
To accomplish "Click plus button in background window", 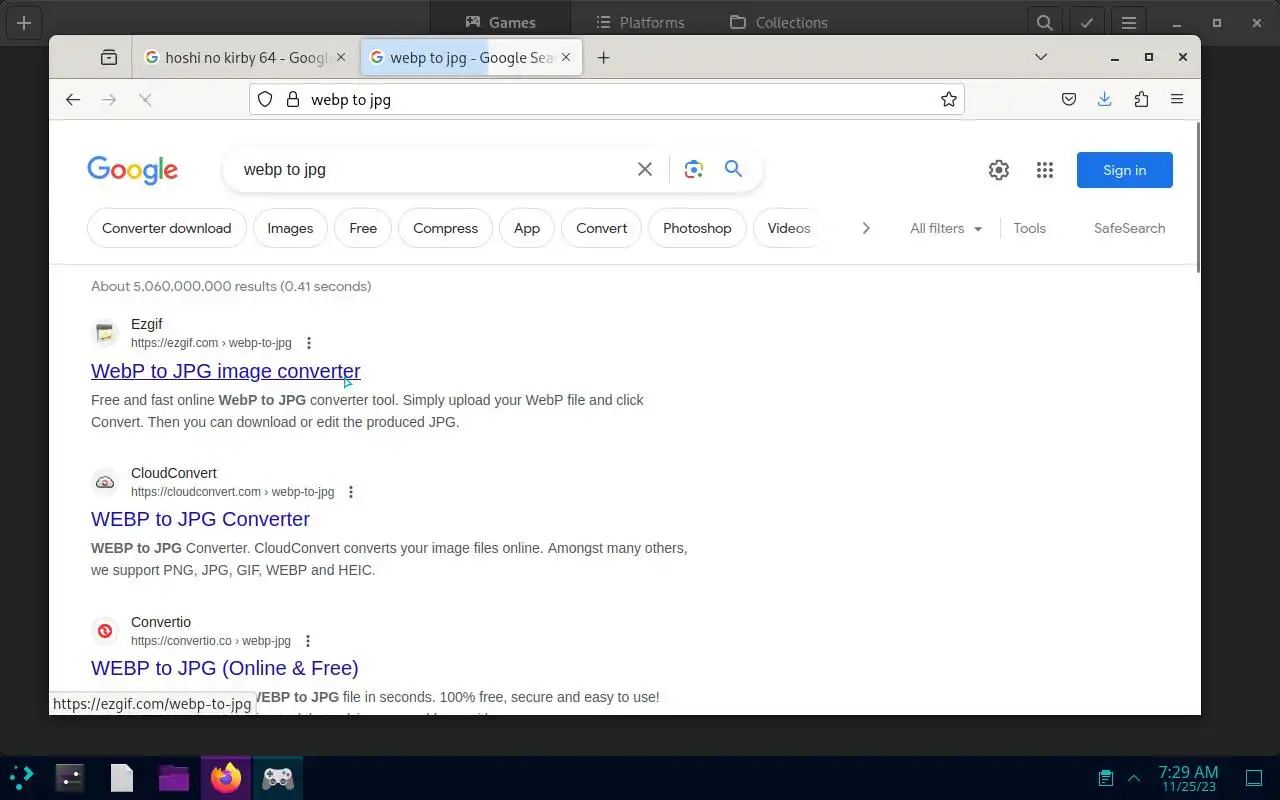I will [x=24, y=22].
